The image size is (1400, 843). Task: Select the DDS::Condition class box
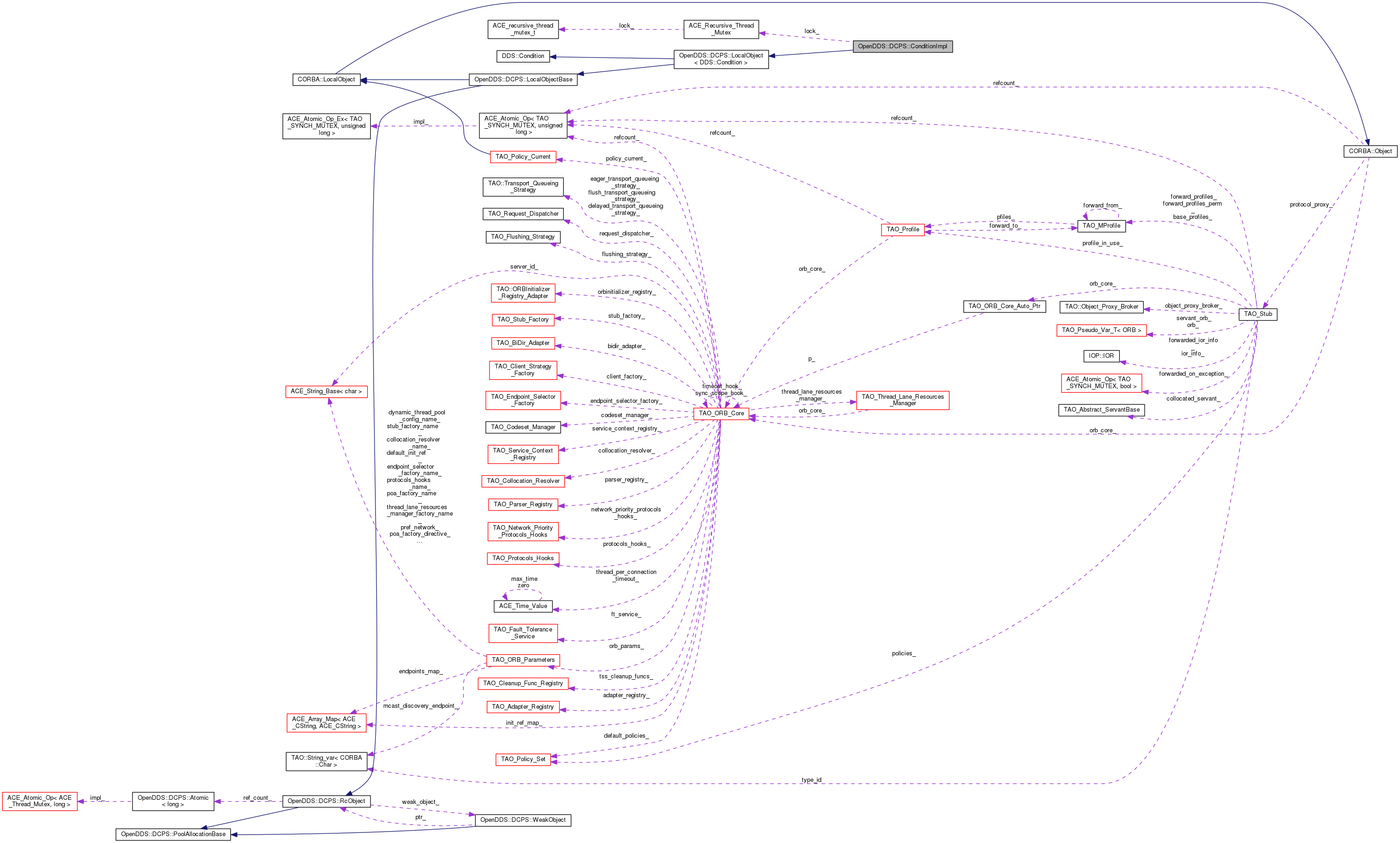pos(523,56)
